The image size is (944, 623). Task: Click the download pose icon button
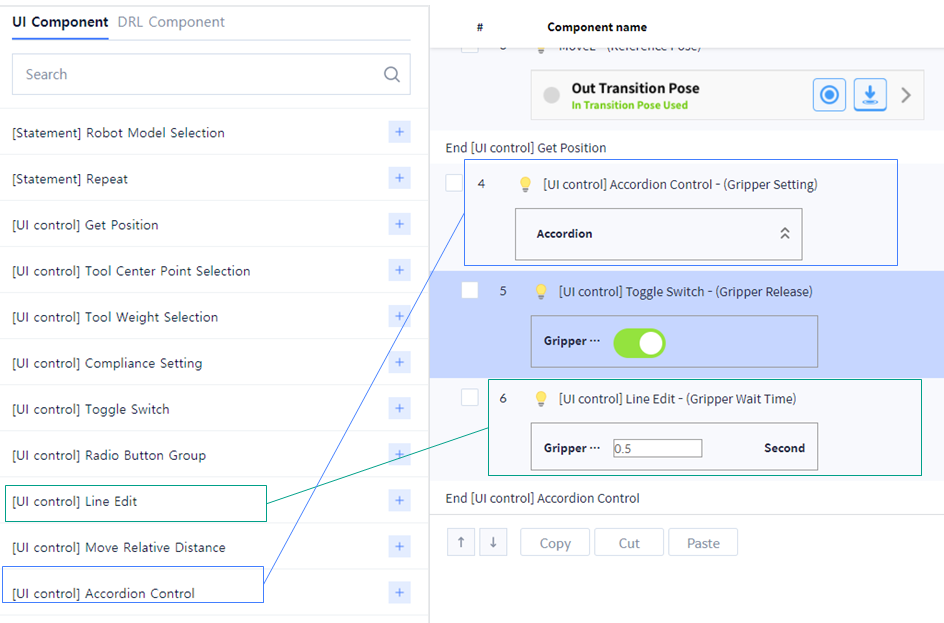[869, 95]
